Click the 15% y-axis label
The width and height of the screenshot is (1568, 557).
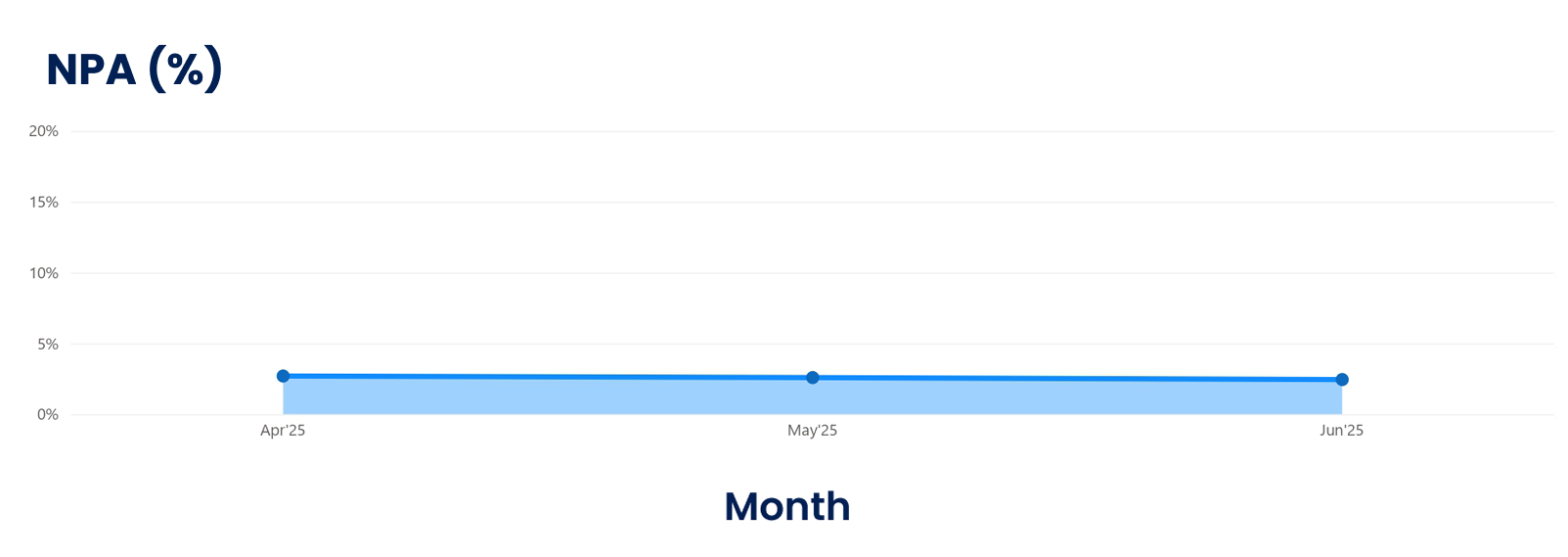[44, 203]
